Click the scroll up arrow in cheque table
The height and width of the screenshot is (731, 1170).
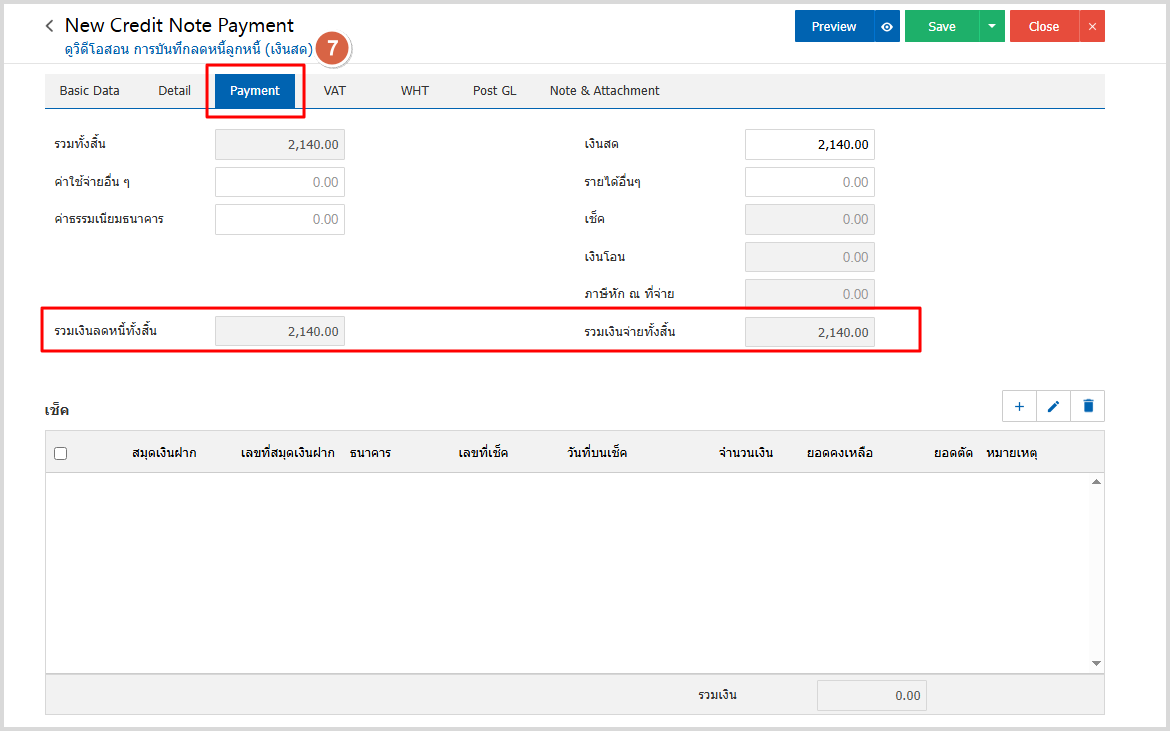tap(1096, 482)
